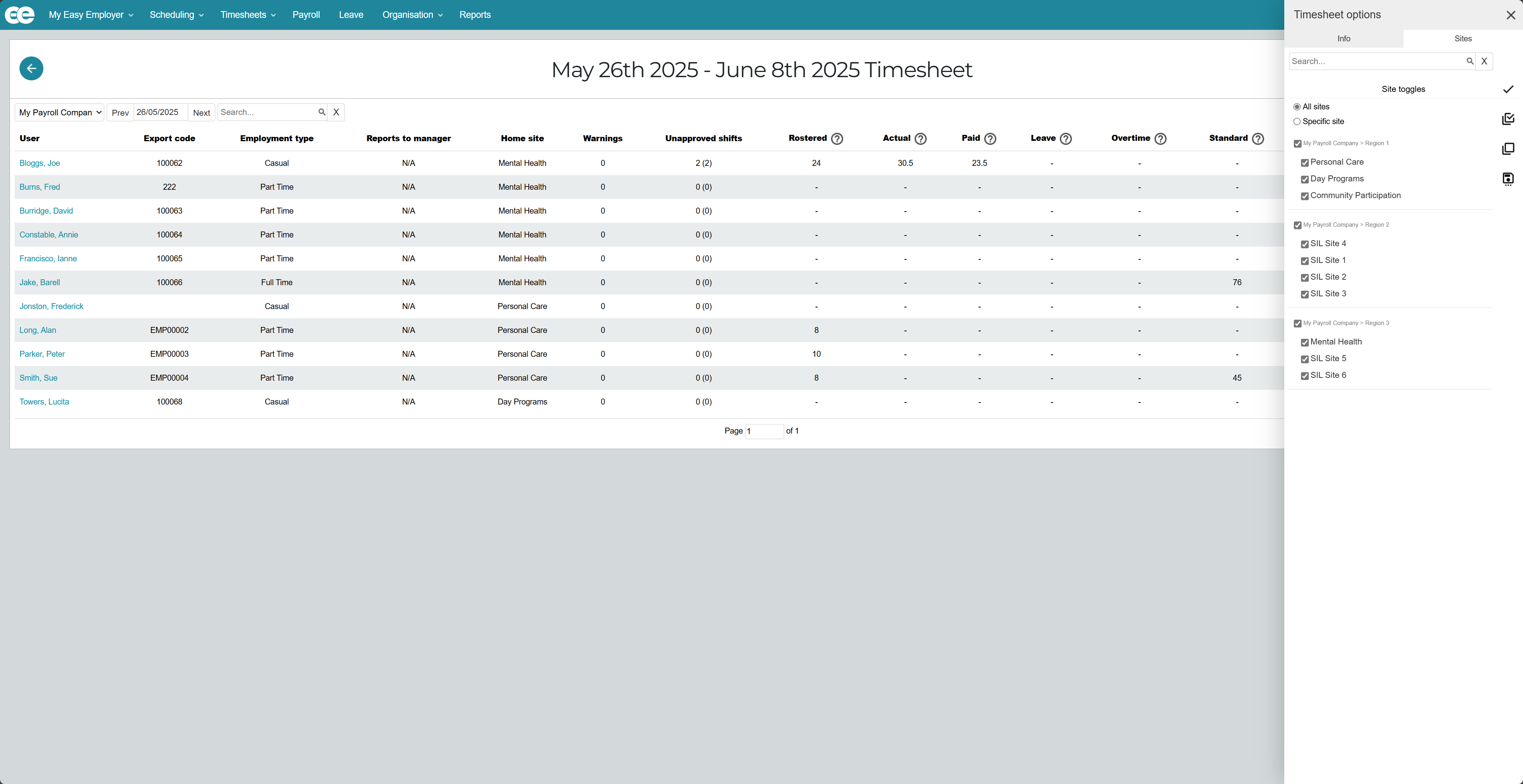Open Long, Alan timesheet link
The width and height of the screenshot is (1523, 784).
(x=38, y=330)
